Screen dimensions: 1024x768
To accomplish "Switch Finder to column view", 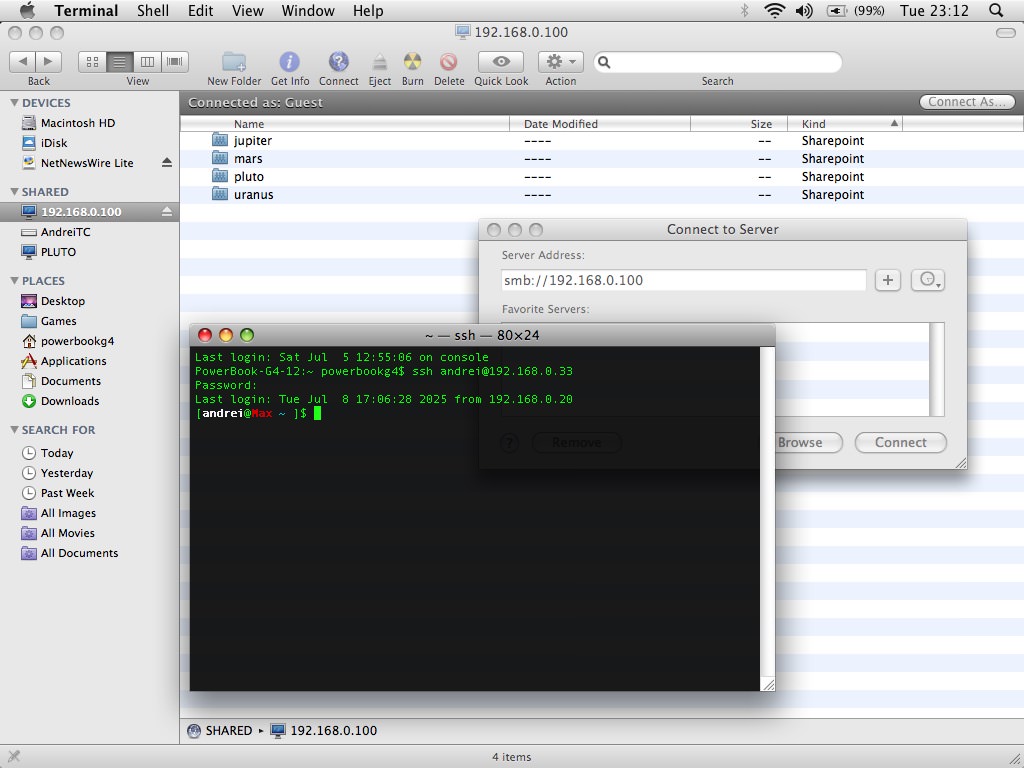I will tap(148, 61).
